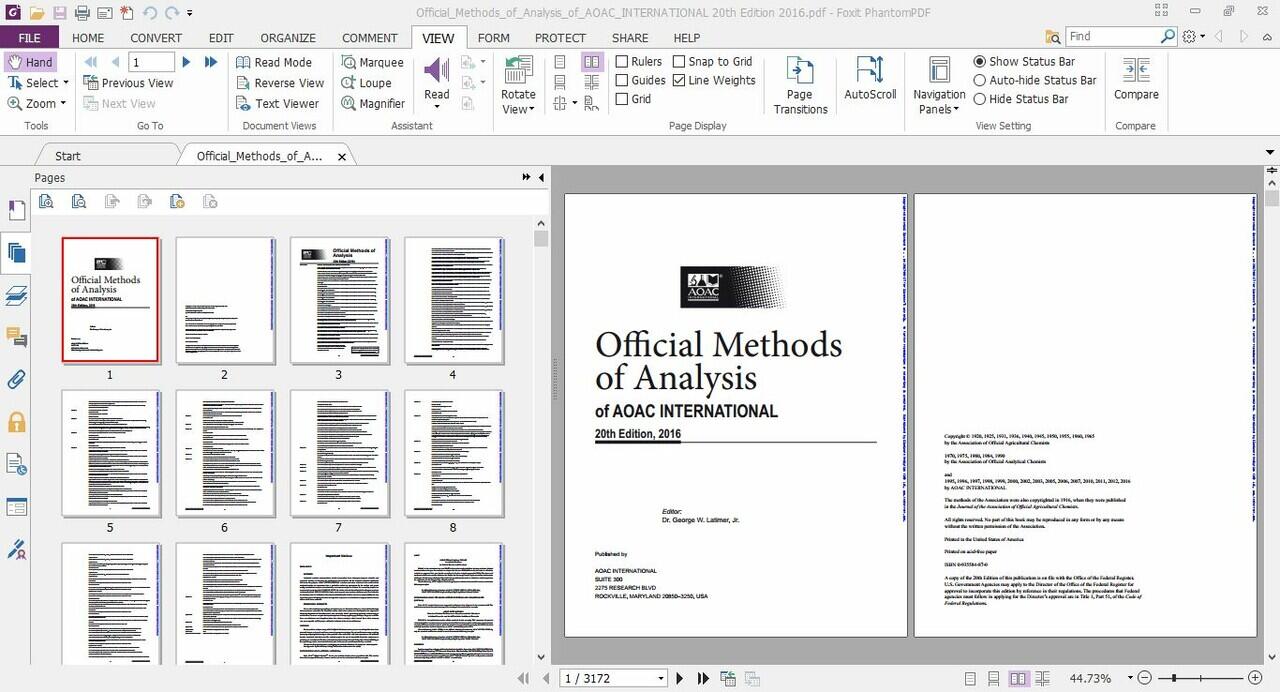Enable the Rulers checkbox
This screenshot has height=692, width=1280.
pos(638,62)
